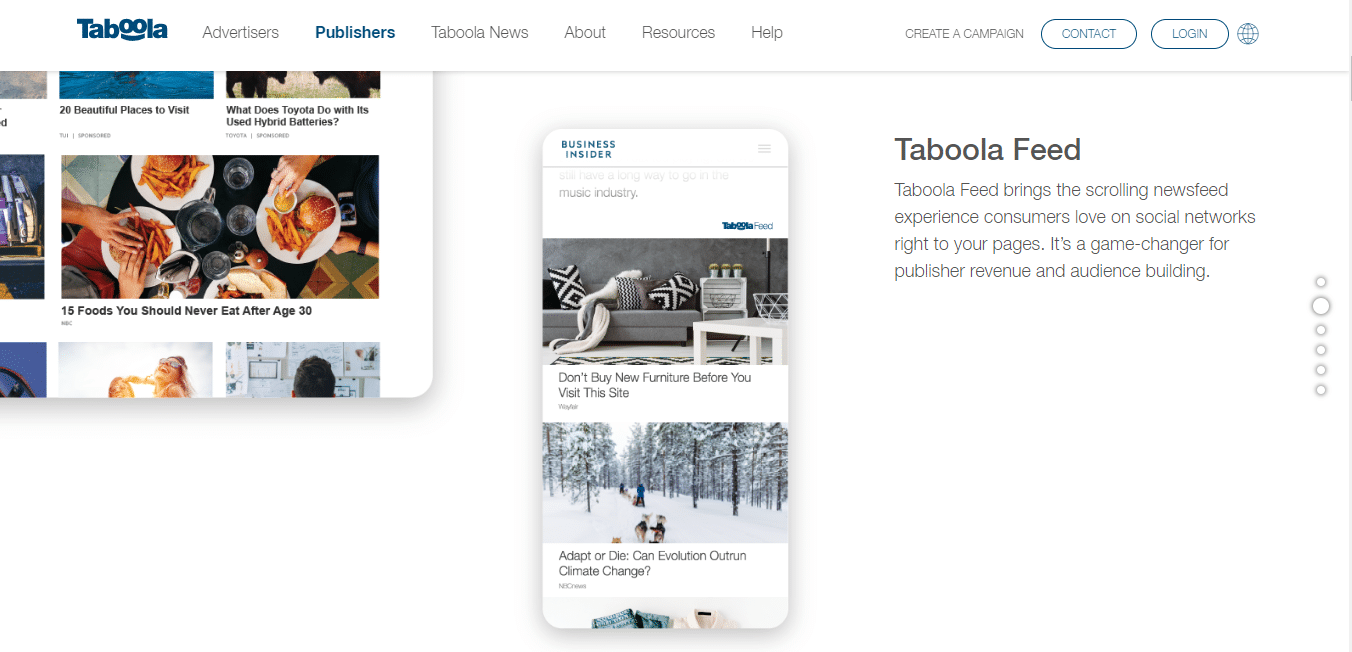Click the CREATE A CAMPAIGN link
1352x652 pixels.
pos(964,34)
